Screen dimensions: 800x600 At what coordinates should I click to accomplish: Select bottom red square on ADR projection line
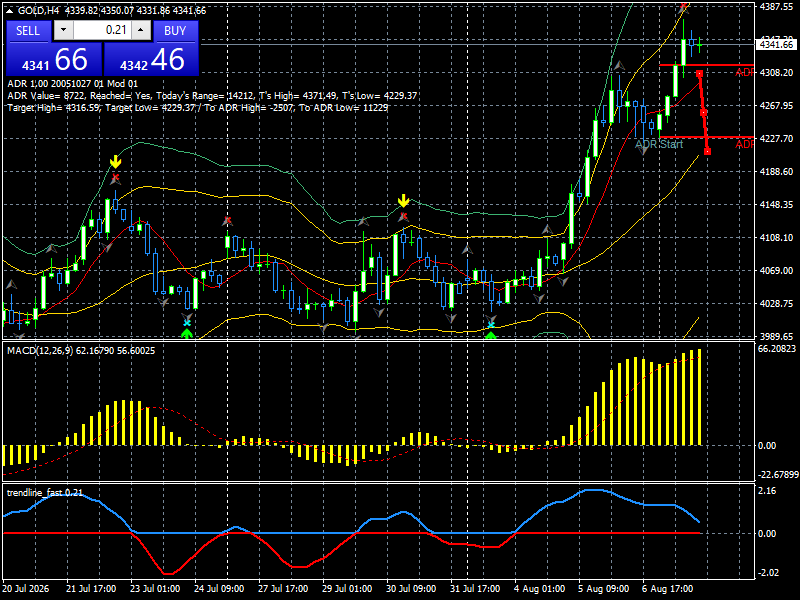(707, 151)
